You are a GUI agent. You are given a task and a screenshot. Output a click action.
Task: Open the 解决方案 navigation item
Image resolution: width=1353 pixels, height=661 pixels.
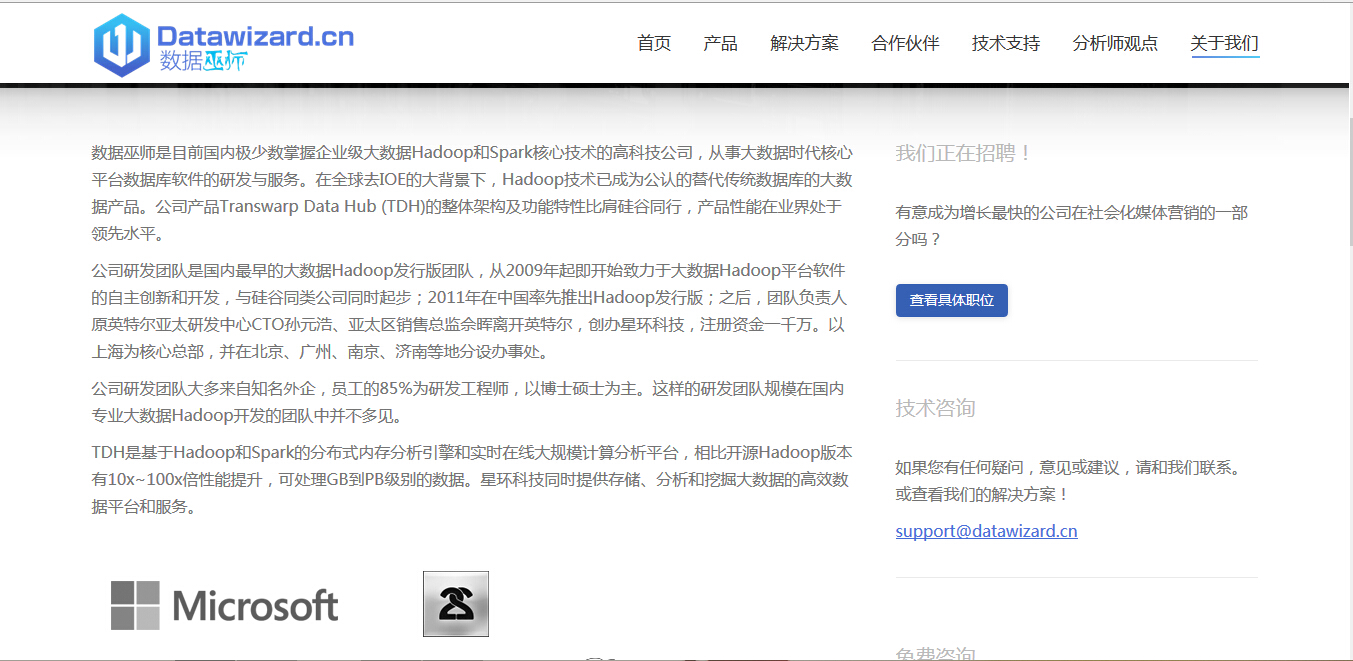(804, 43)
